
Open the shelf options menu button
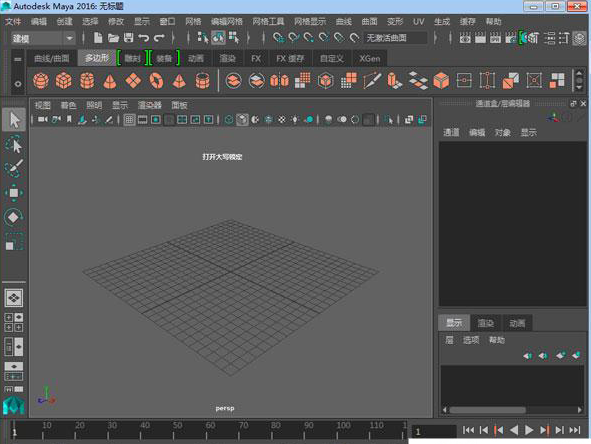18,84
